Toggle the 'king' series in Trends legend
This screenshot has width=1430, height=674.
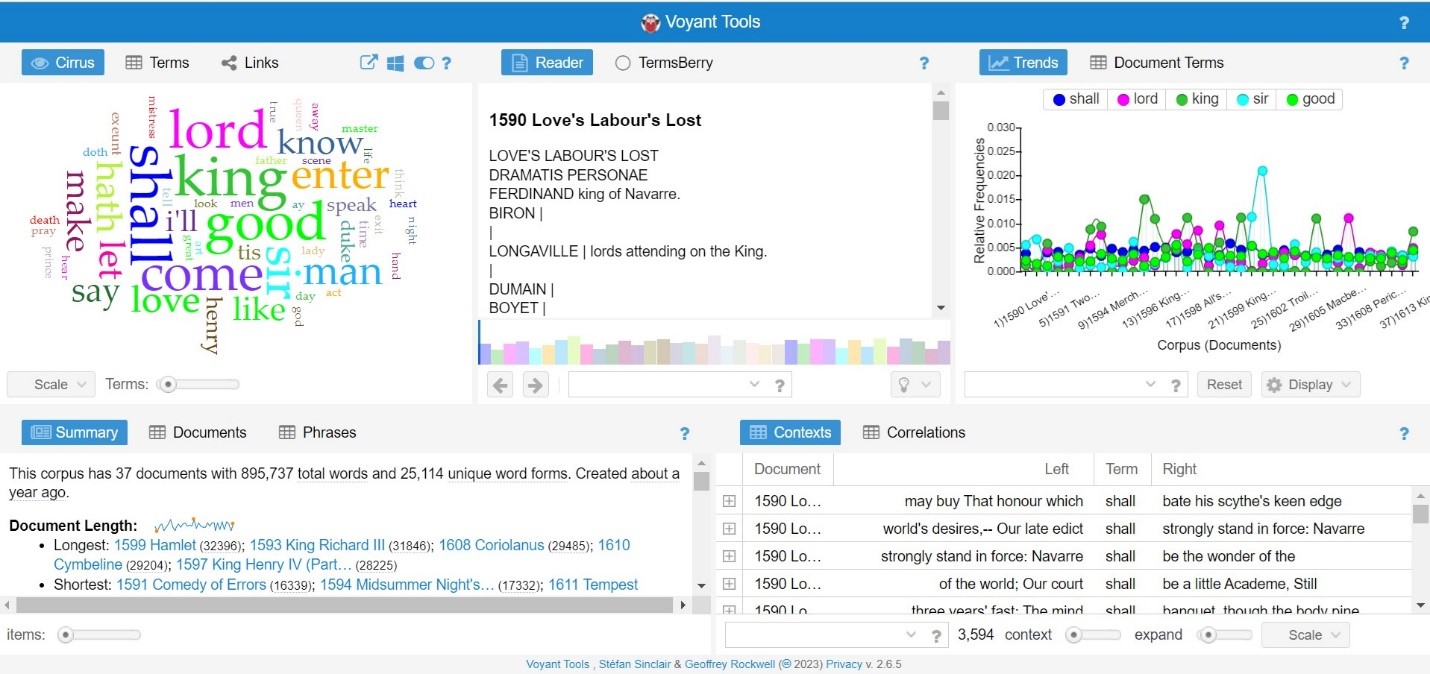1196,99
